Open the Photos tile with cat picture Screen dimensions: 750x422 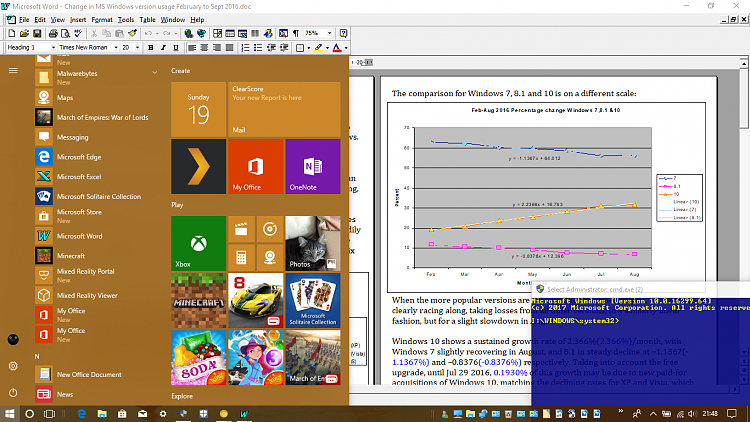(x=313, y=243)
